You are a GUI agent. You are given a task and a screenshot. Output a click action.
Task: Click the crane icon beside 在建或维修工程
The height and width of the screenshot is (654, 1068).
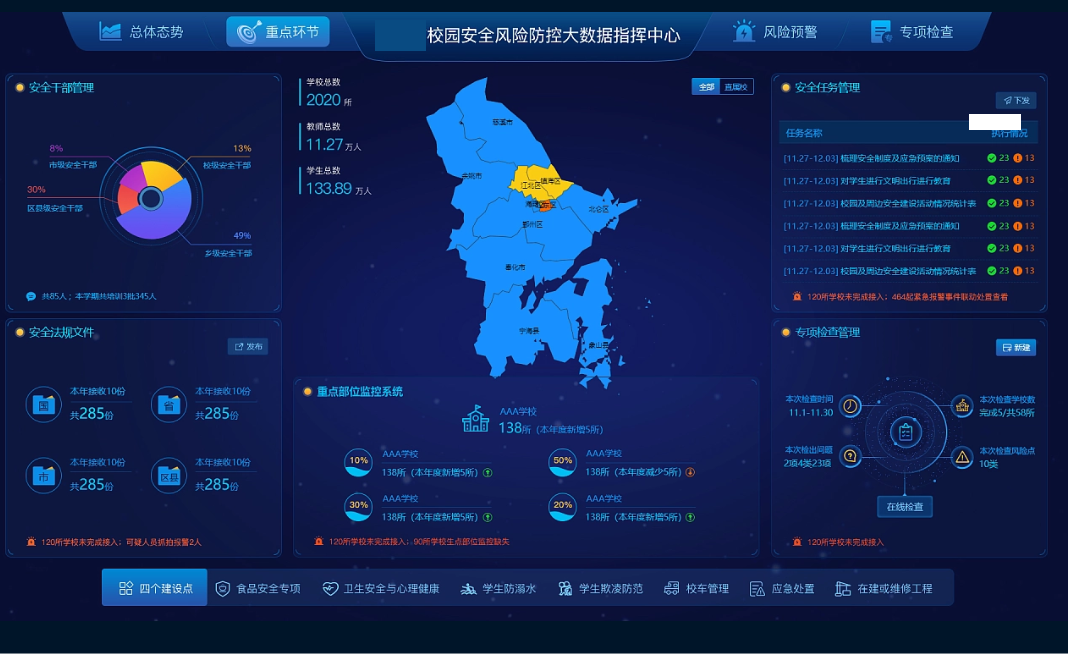[843, 589]
